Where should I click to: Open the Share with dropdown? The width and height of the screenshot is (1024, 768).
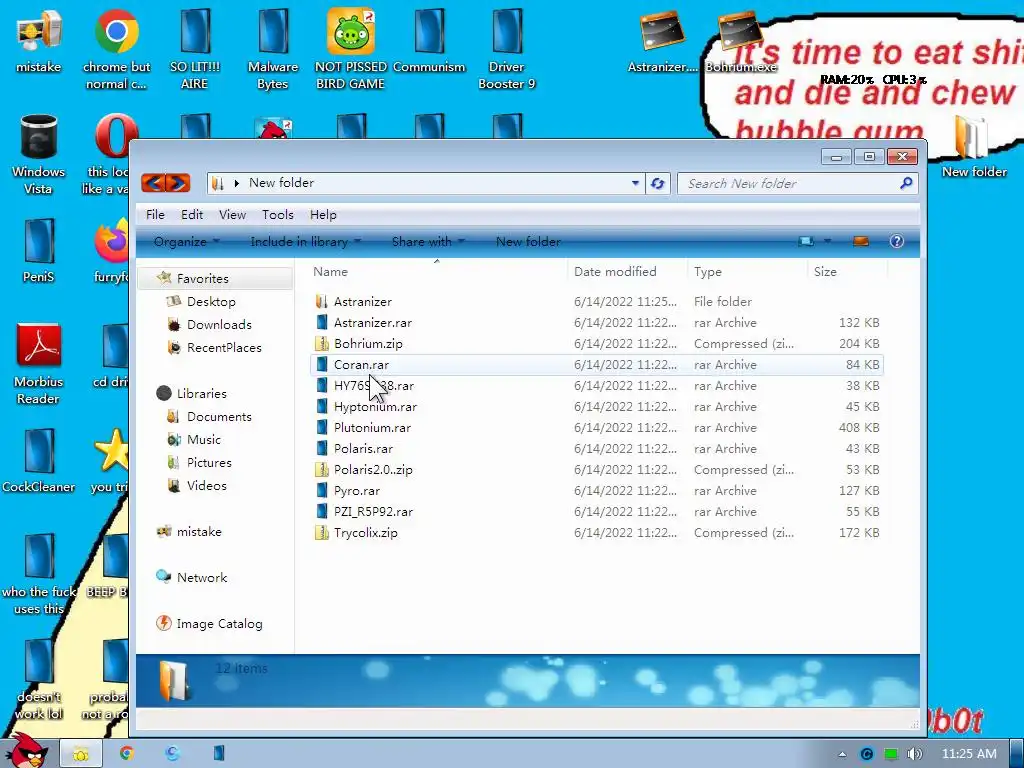pos(428,242)
